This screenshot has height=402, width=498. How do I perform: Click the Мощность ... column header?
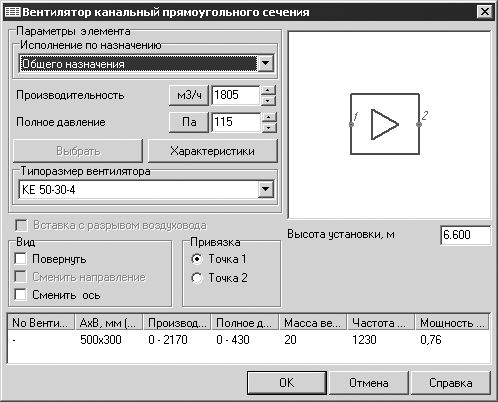point(452,323)
